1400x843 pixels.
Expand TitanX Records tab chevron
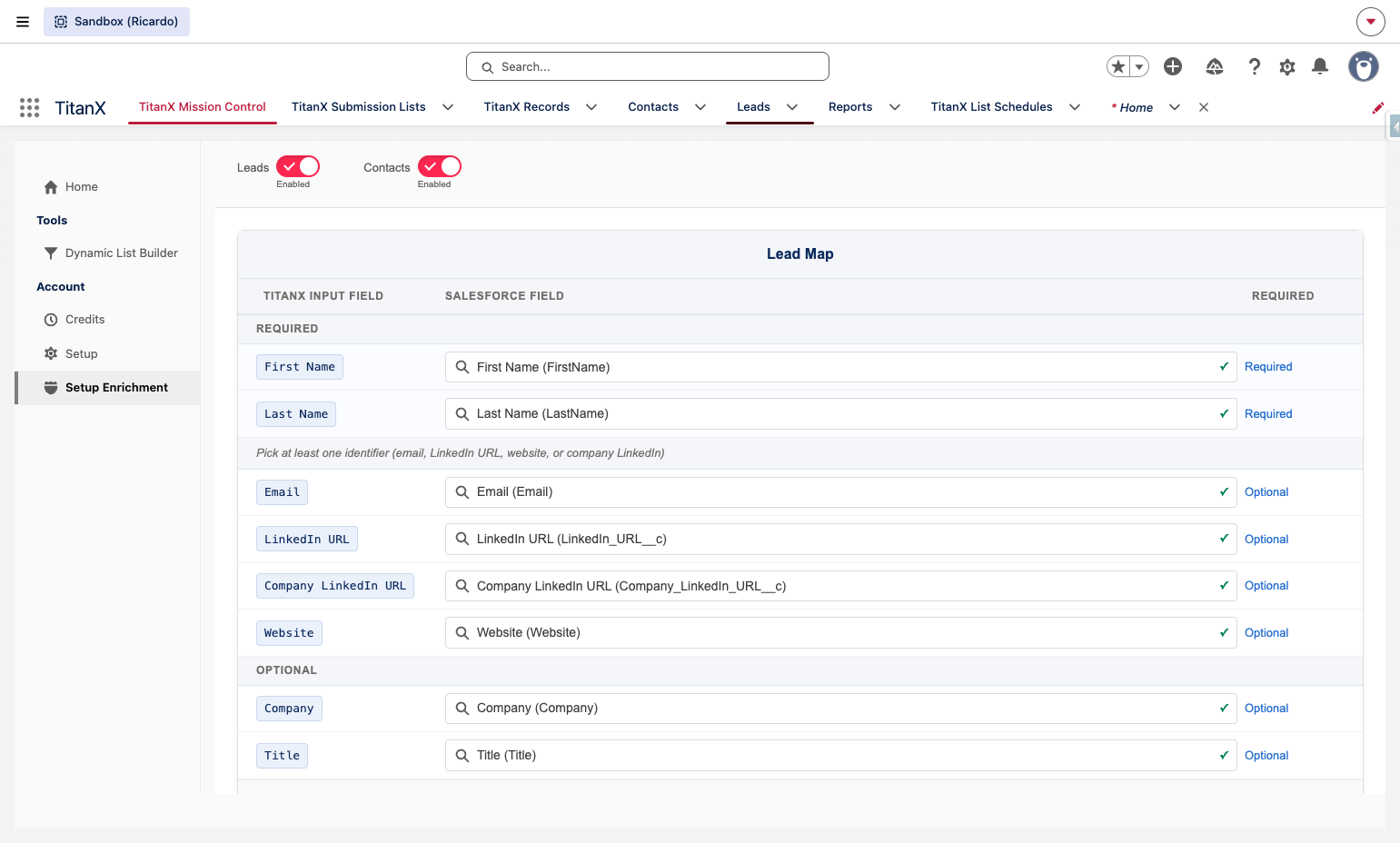(591, 107)
